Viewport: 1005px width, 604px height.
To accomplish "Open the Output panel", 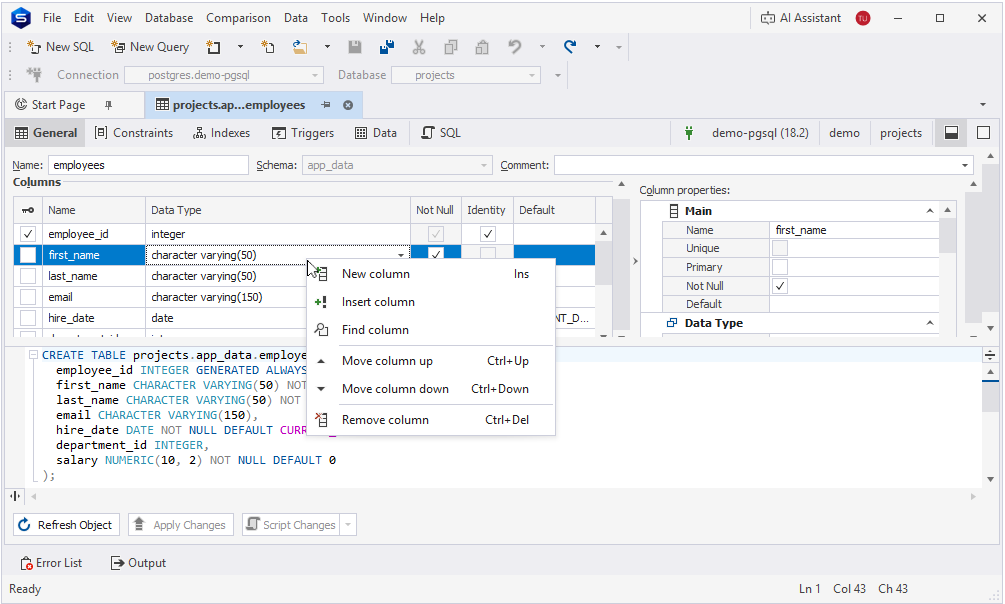I will click(x=138, y=563).
